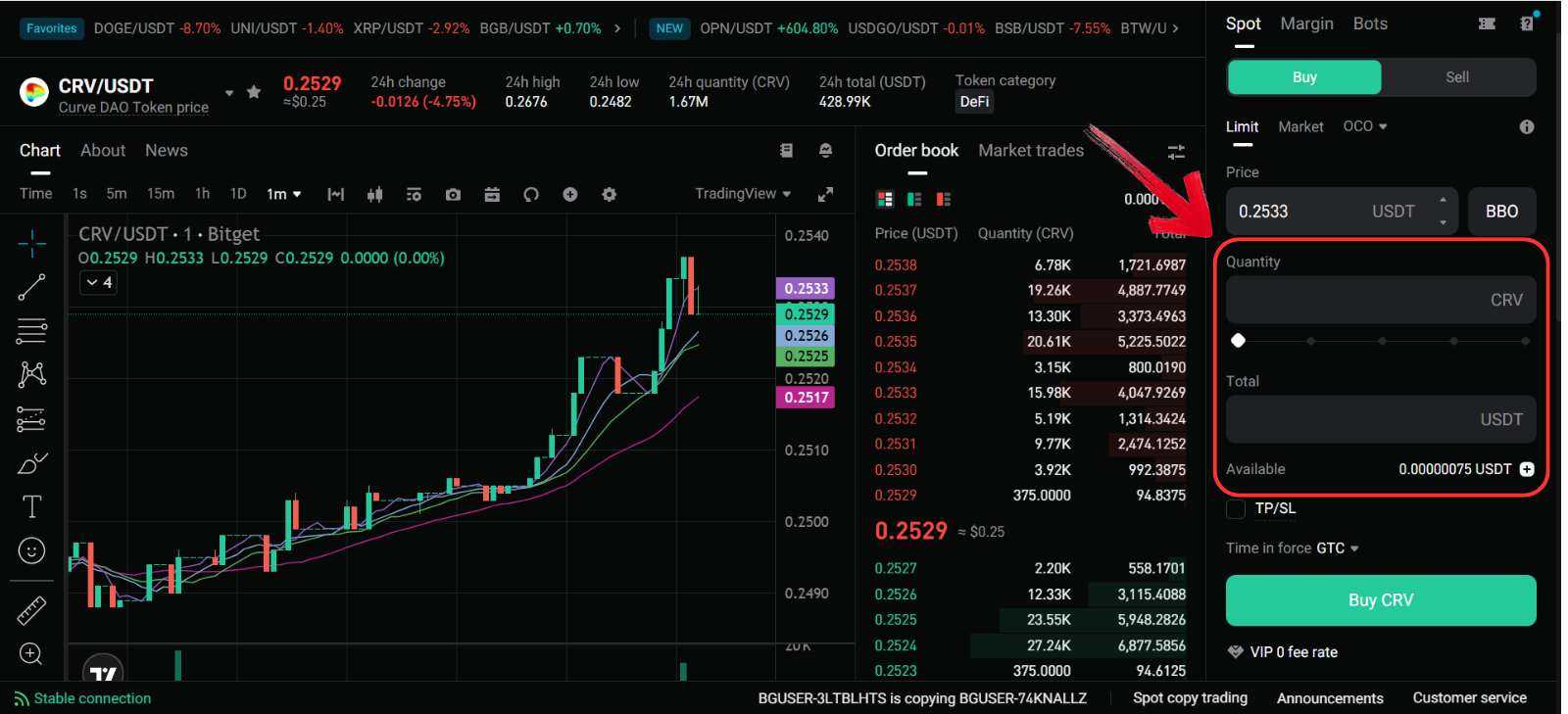The image size is (1568, 714).
Task: Open the help question icon with dot
Action: click(x=1528, y=22)
